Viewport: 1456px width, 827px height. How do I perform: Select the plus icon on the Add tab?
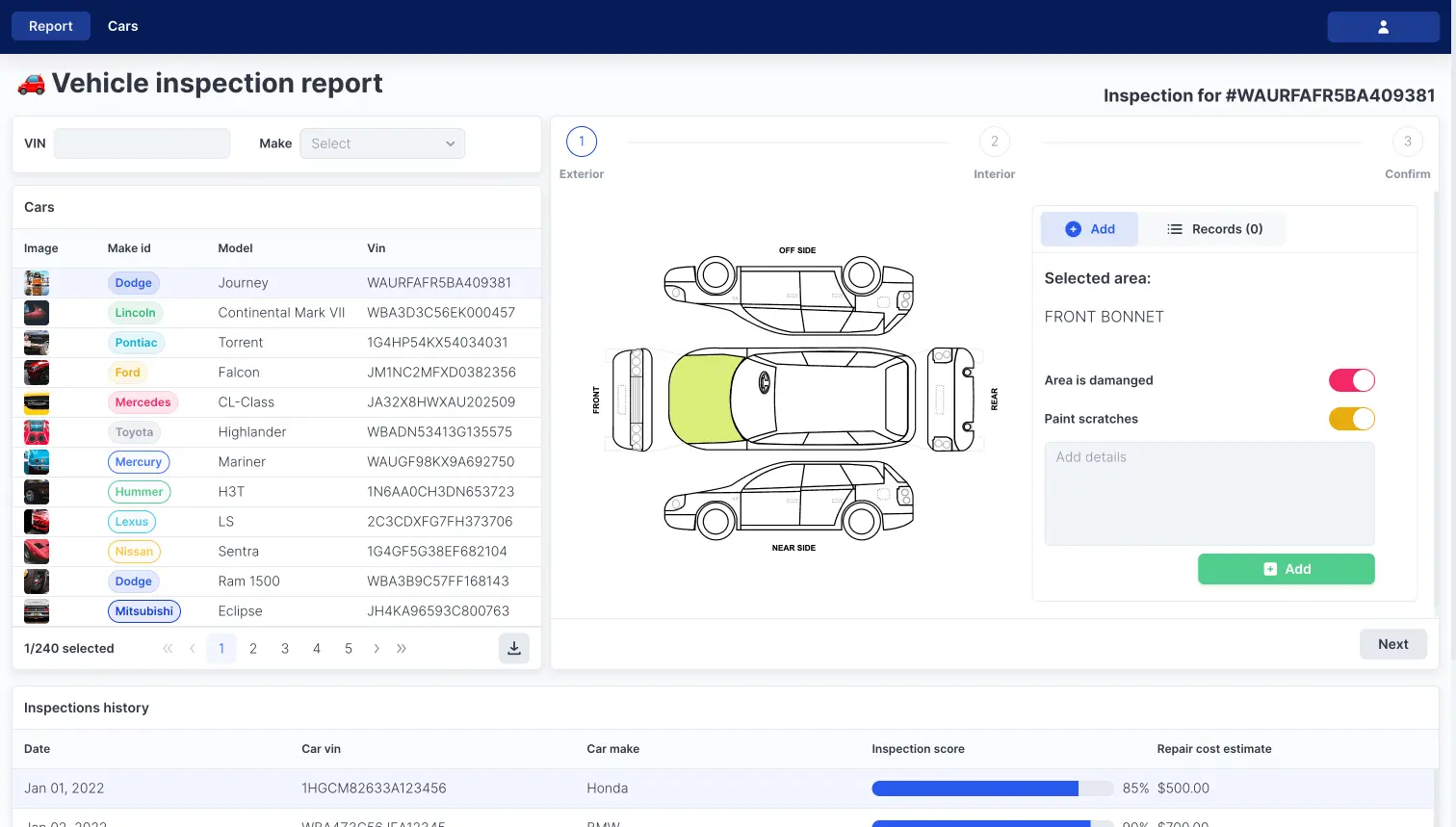pos(1073,229)
